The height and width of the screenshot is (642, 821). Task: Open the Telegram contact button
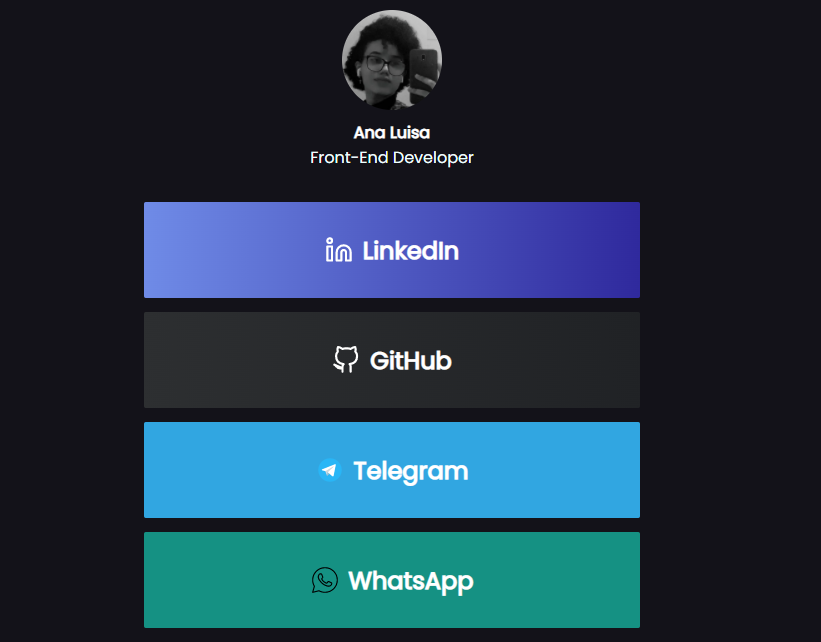coord(392,470)
